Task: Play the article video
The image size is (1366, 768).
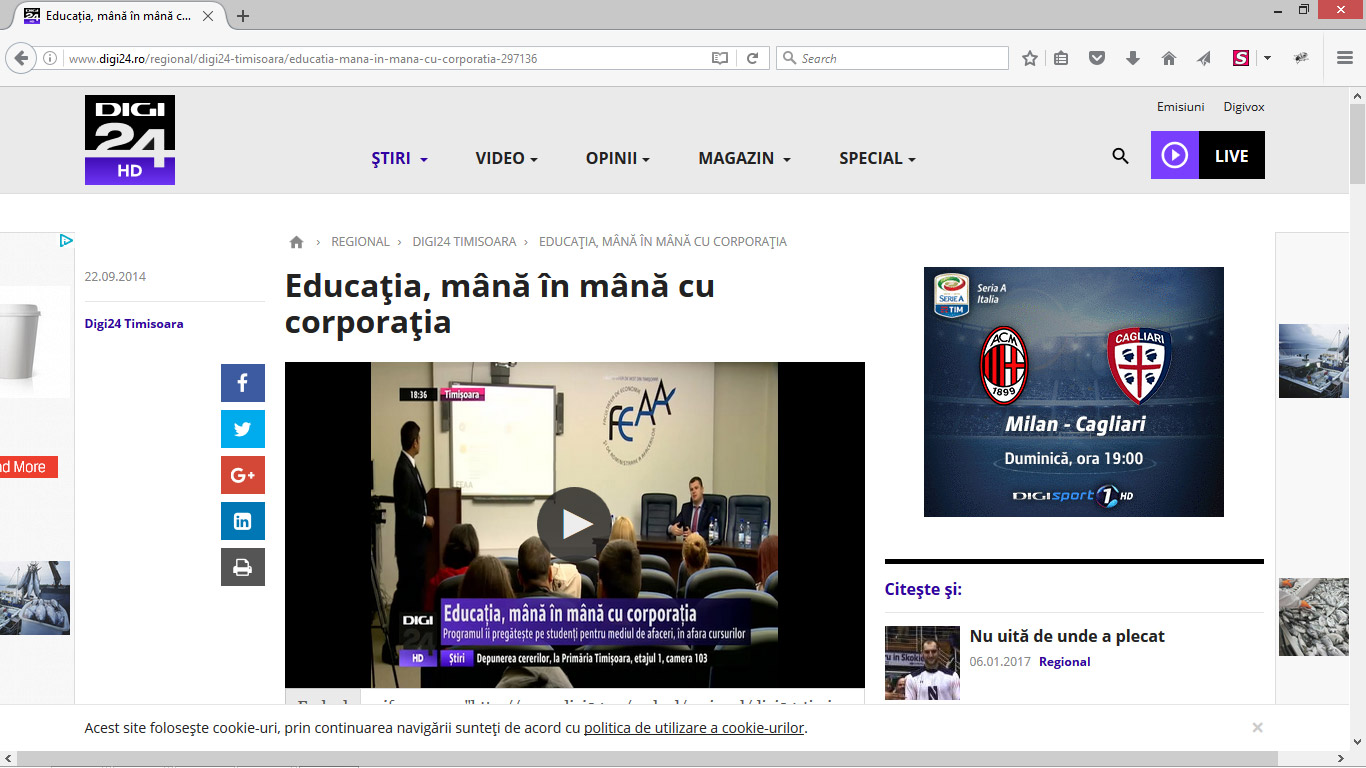Action: pyautogui.click(x=574, y=524)
